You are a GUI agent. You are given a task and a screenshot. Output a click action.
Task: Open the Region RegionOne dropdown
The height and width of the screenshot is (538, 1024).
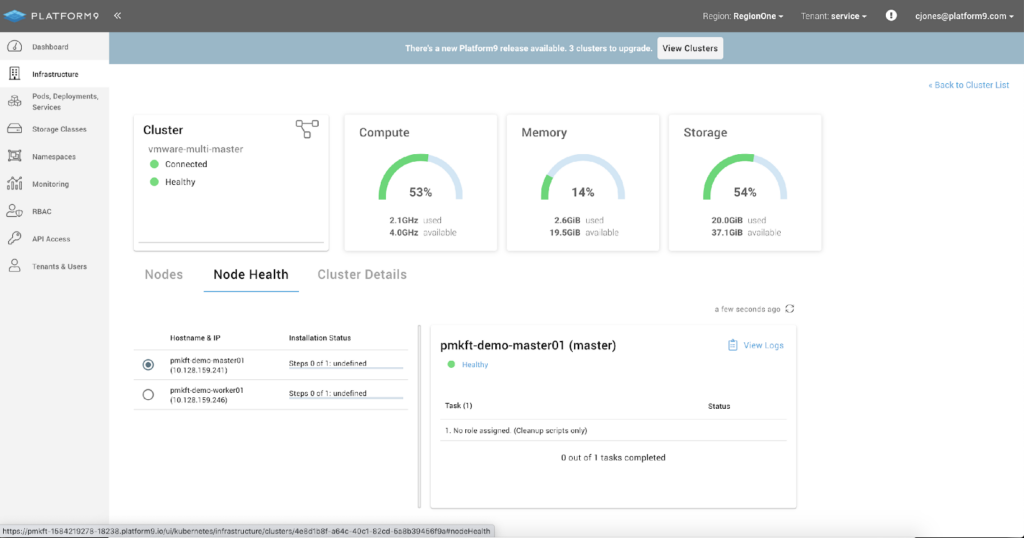click(x=743, y=16)
